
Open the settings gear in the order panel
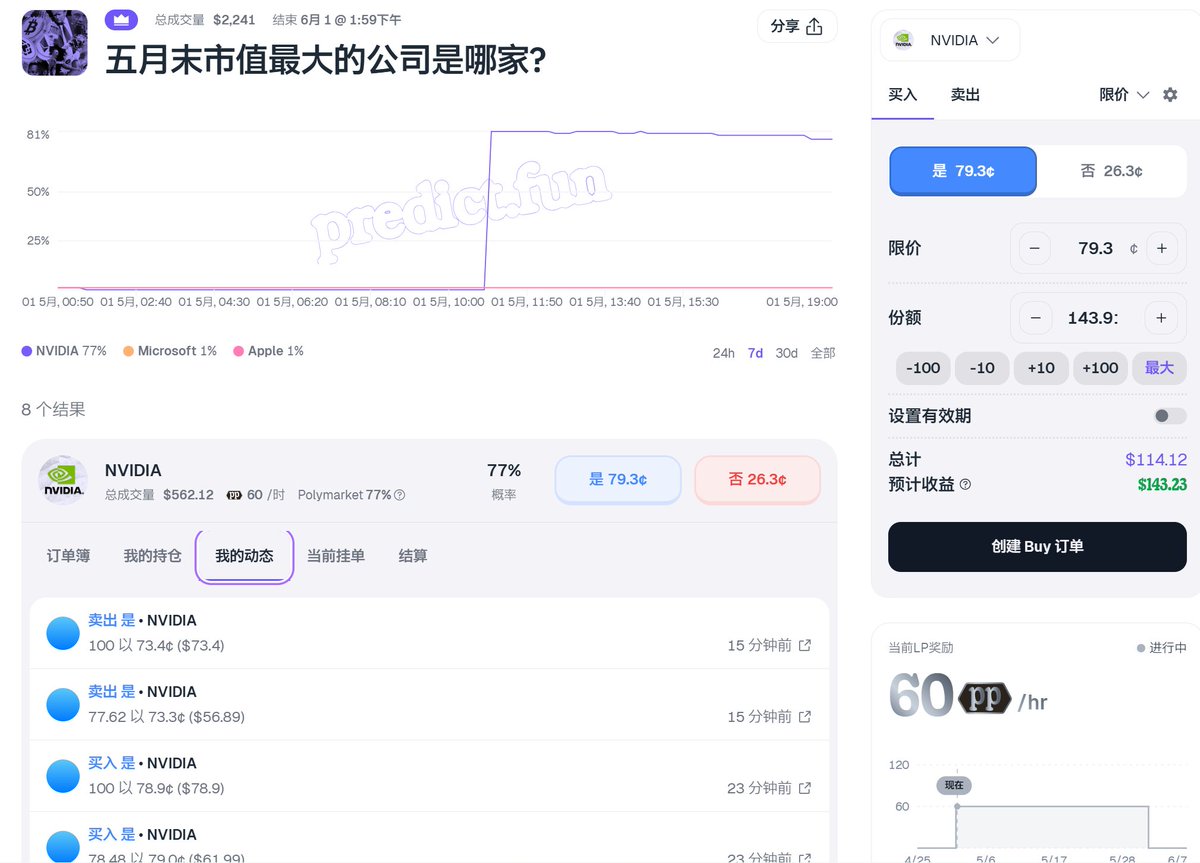pos(1170,95)
